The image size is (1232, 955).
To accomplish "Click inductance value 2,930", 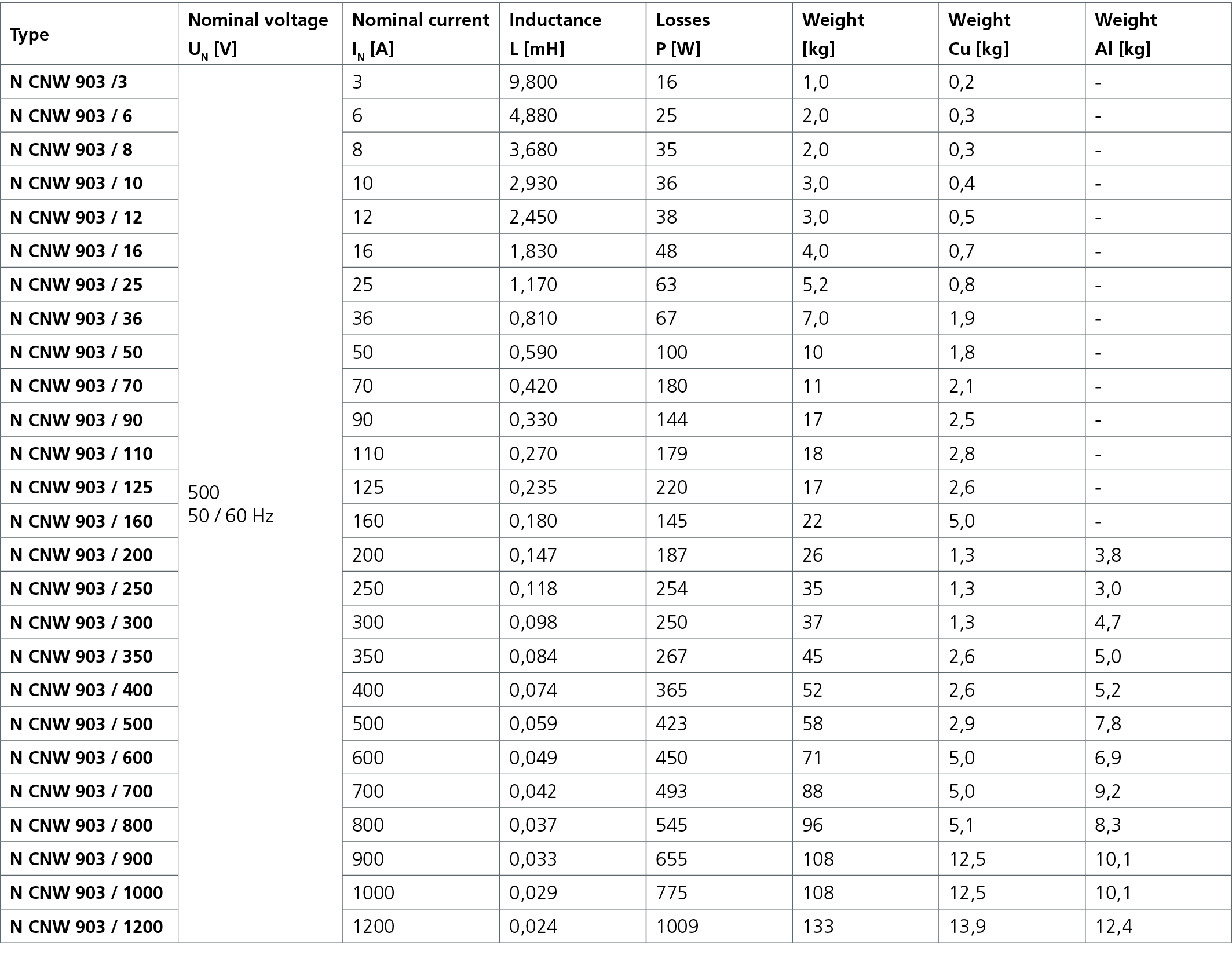I will pyautogui.click(x=533, y=184).
